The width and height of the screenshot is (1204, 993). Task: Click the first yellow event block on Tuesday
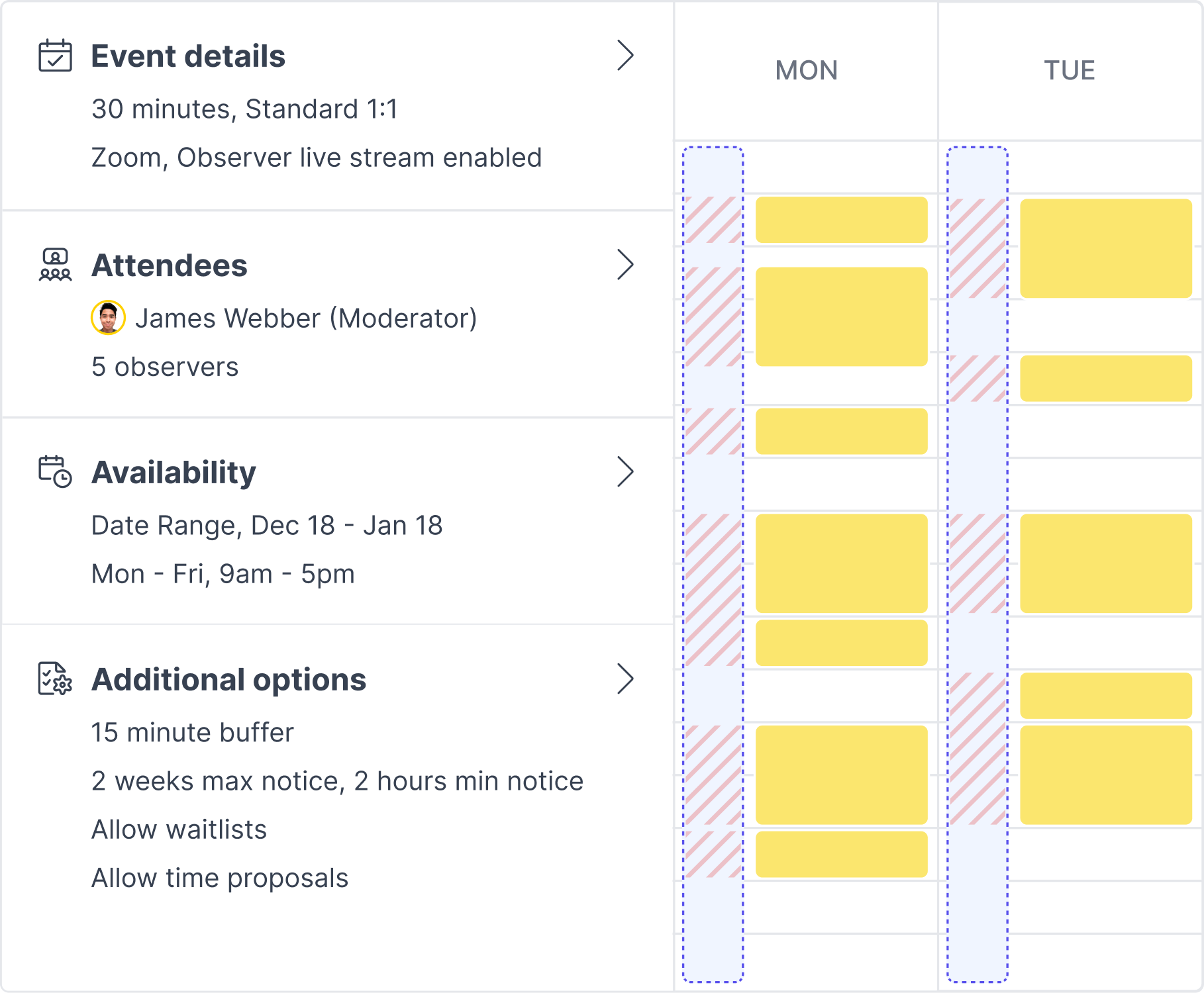(x=1105, y=248)
